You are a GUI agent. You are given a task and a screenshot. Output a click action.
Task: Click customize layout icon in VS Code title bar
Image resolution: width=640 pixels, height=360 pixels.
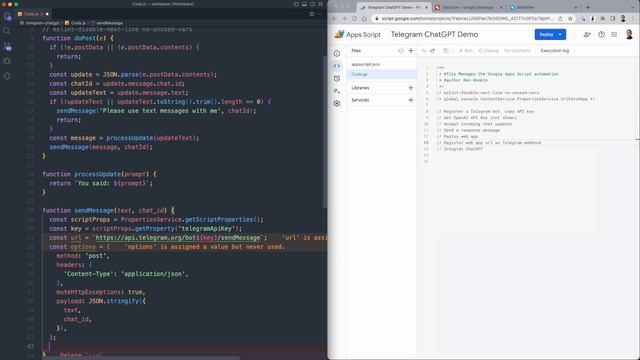click(x=321, y=4)
